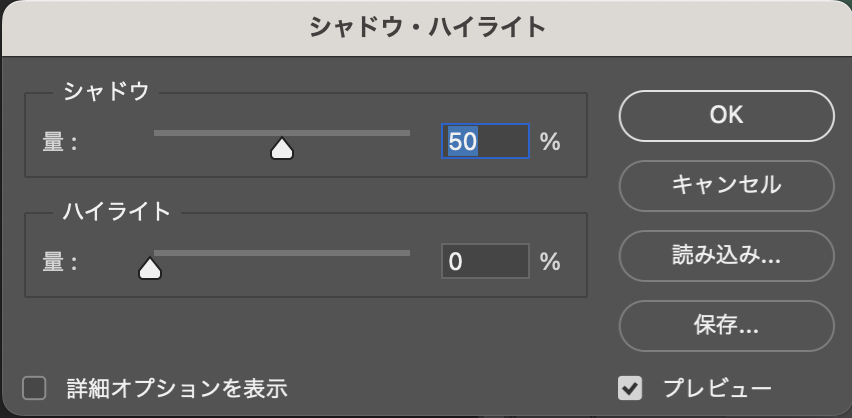Click the right end of シャドウ slider track
Image resolution: width=852 pixels, height=418 pixels.
[x=407, y=132]
